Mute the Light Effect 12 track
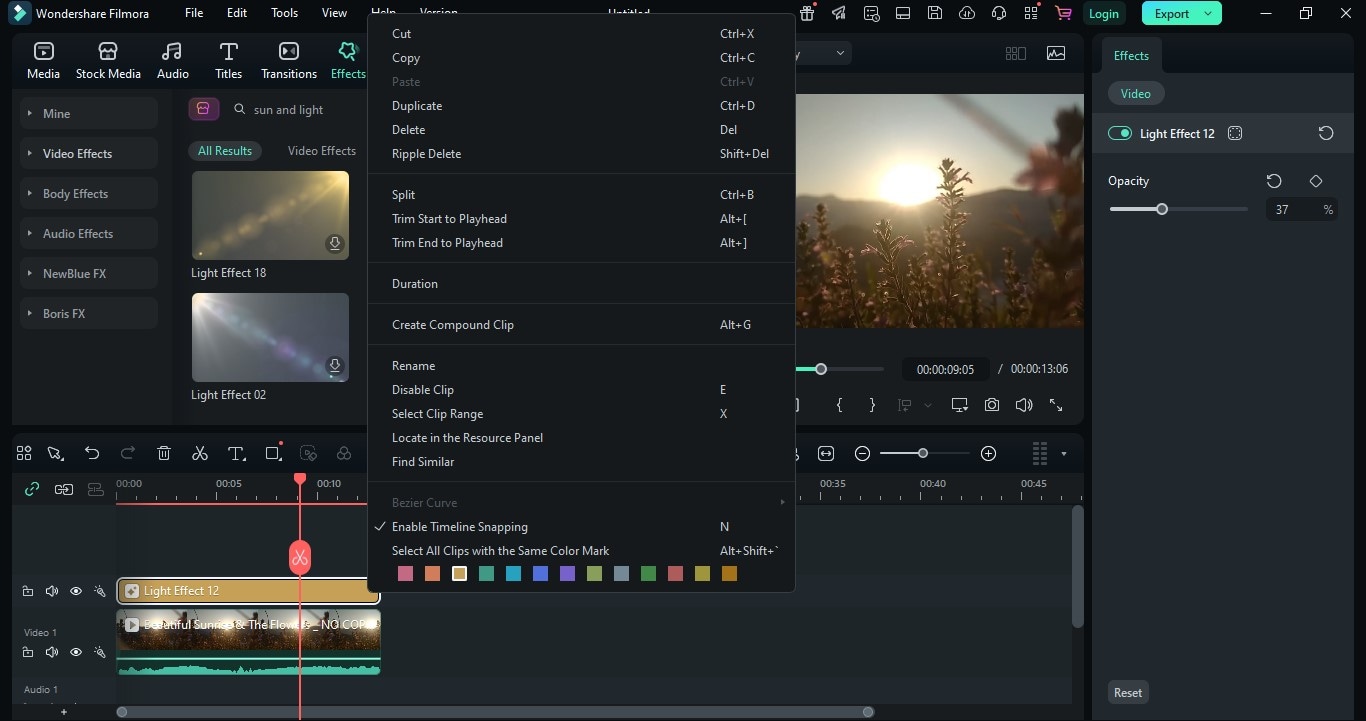The image size is (1366, 721). point(52,591)
